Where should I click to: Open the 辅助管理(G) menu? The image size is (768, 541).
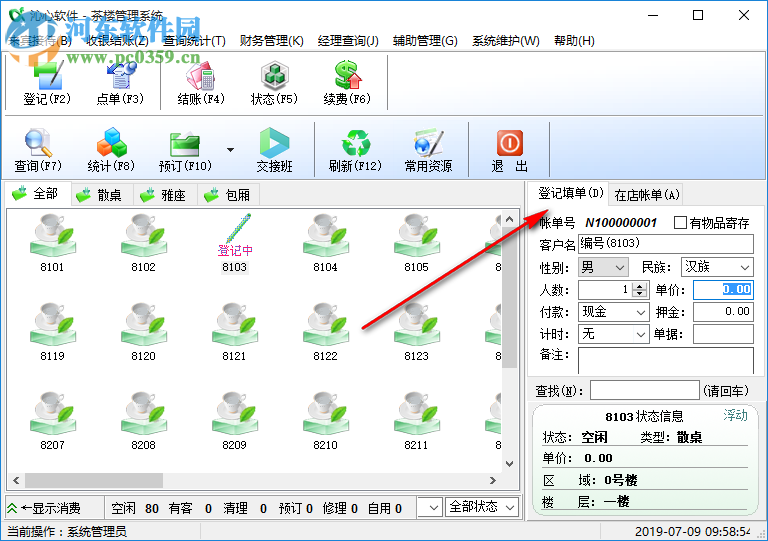425,41
